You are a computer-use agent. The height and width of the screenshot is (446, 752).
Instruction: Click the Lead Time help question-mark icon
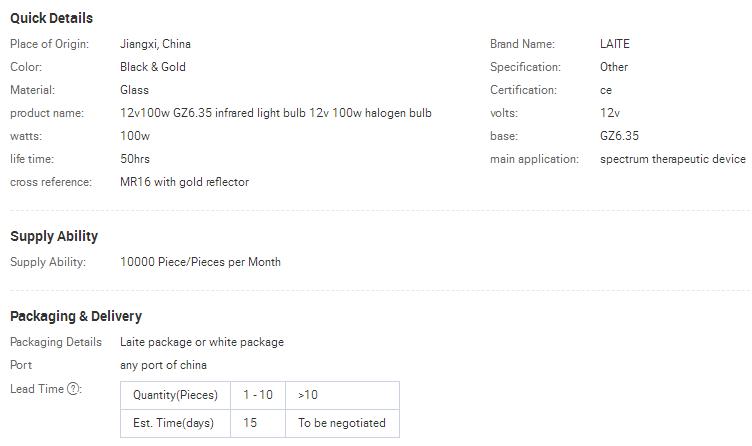74,389
